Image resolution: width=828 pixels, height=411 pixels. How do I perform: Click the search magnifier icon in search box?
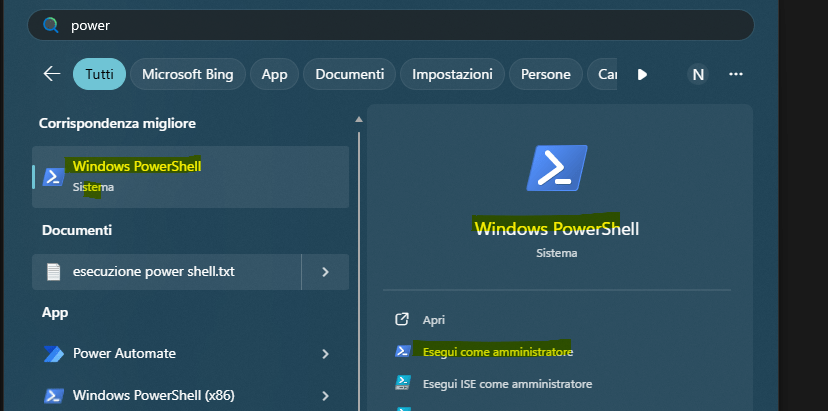(49, 25)
